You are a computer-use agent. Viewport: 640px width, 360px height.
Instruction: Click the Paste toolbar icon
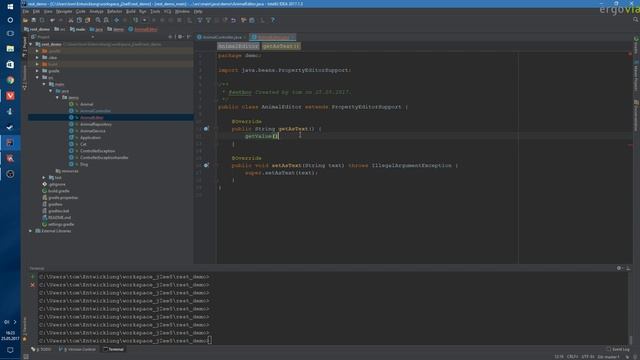coord(87,20)
